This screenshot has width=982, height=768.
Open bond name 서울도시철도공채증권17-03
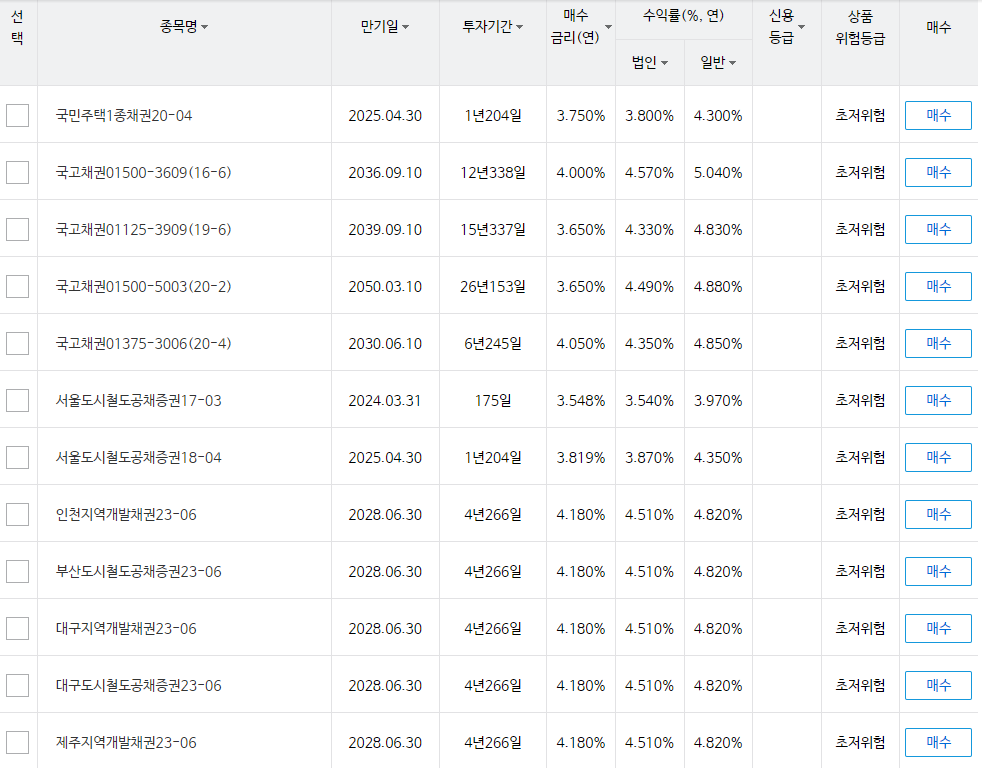[138, 401]
